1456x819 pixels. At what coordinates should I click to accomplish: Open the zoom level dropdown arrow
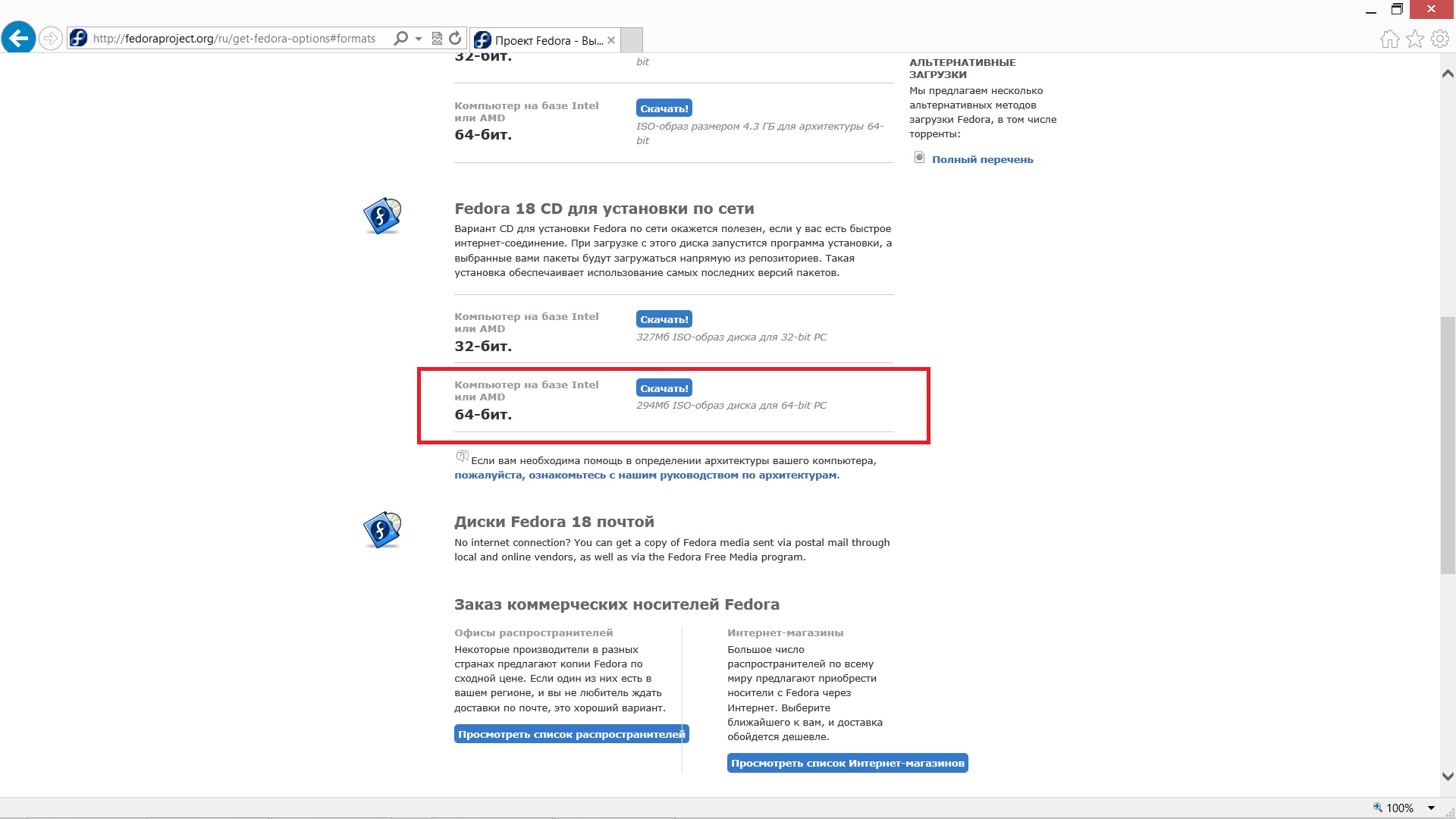point(1432,808)
